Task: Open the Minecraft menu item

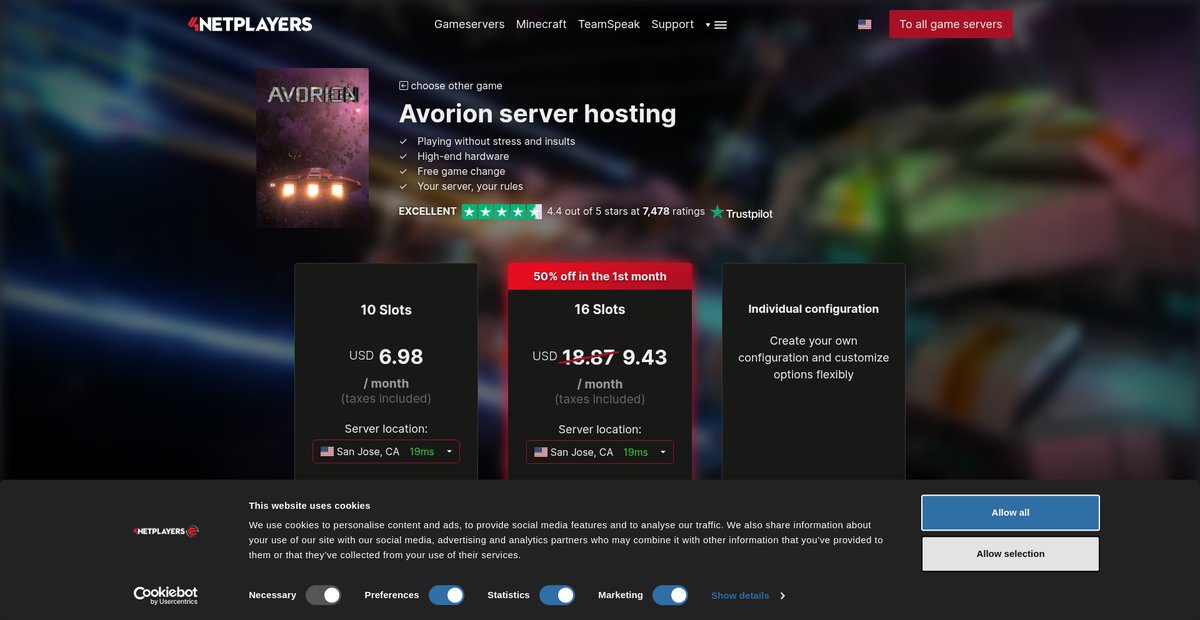Action: (x=541, y=24)
